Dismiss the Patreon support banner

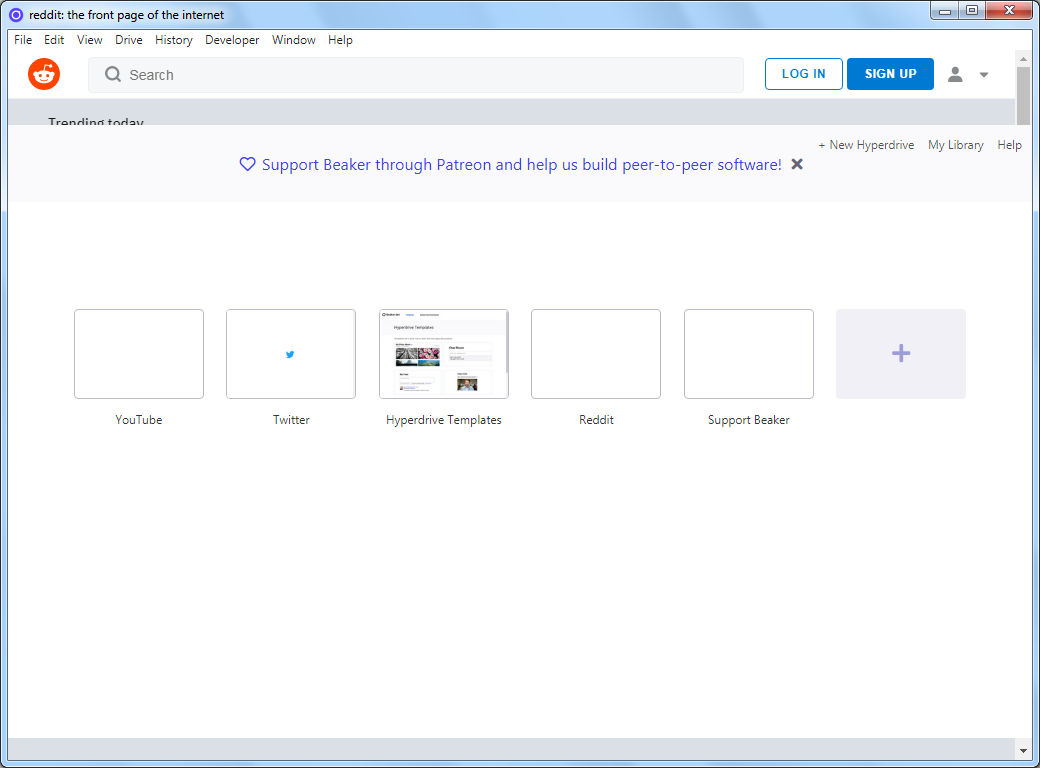(797, 164)
